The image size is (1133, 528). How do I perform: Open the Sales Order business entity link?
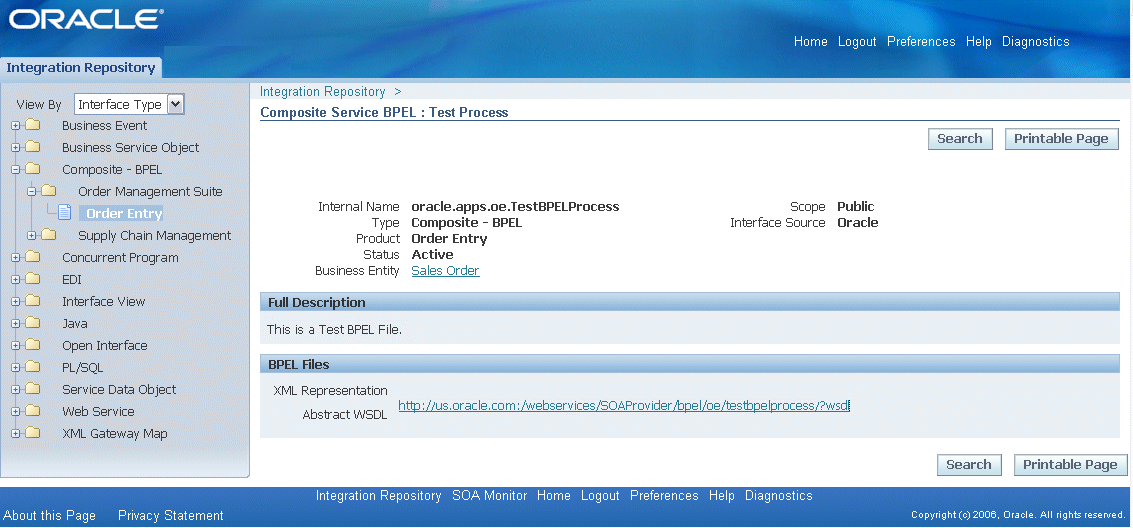click(445, 271)
